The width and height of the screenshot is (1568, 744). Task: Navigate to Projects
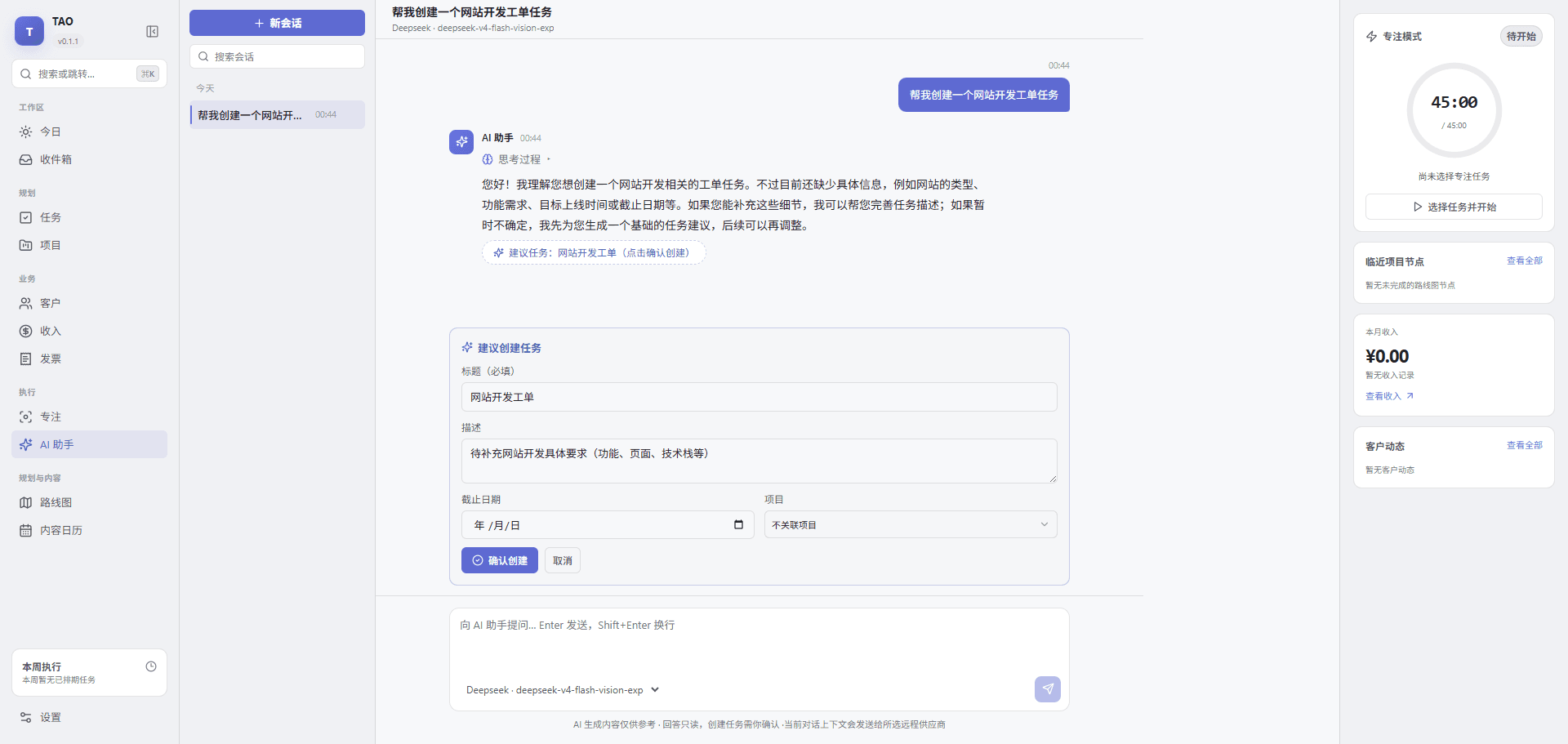[x=89, y=245]
